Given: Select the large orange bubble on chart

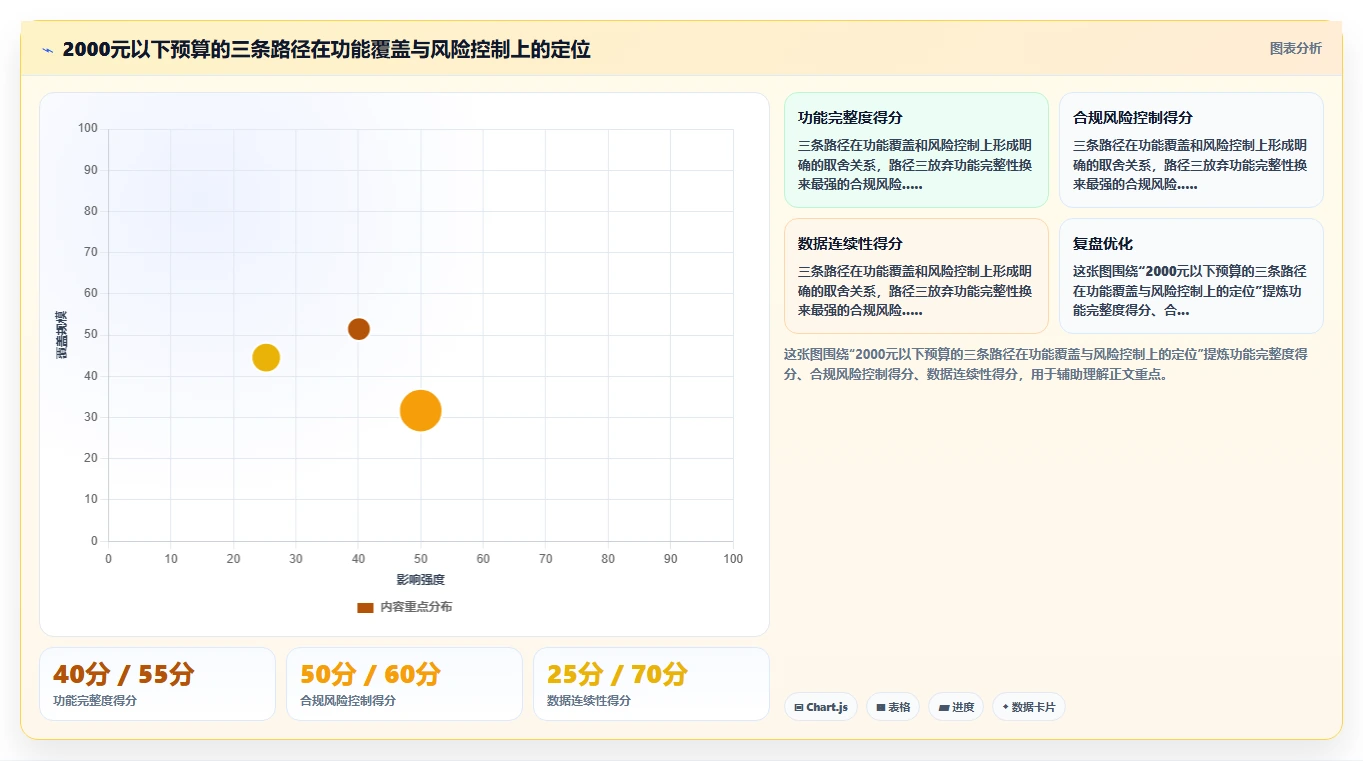Looking at the screenshot, I should [421, 411].
